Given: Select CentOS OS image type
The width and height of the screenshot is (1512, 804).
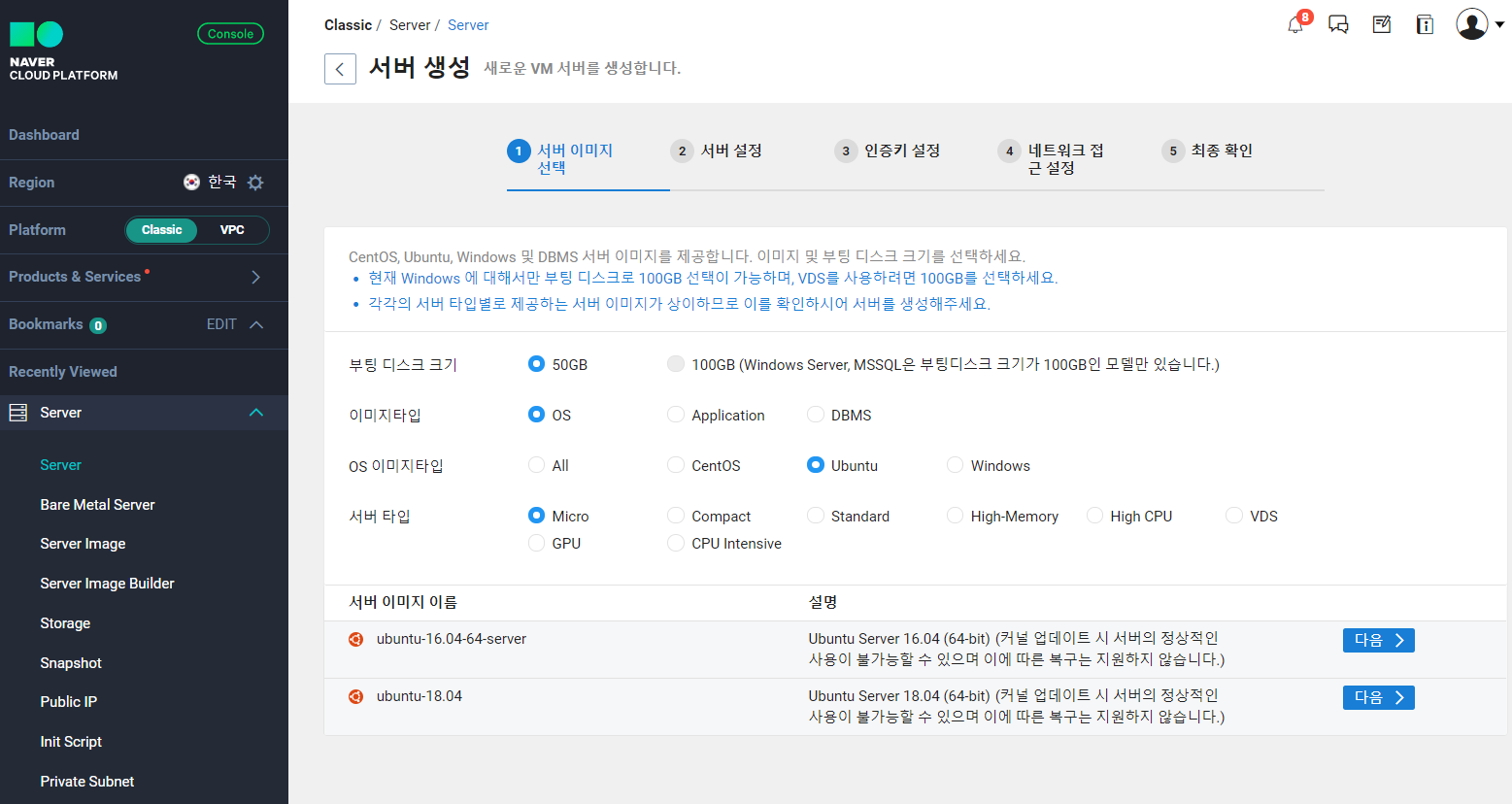Looking at the screenshot, I should (x=676, y=465).
